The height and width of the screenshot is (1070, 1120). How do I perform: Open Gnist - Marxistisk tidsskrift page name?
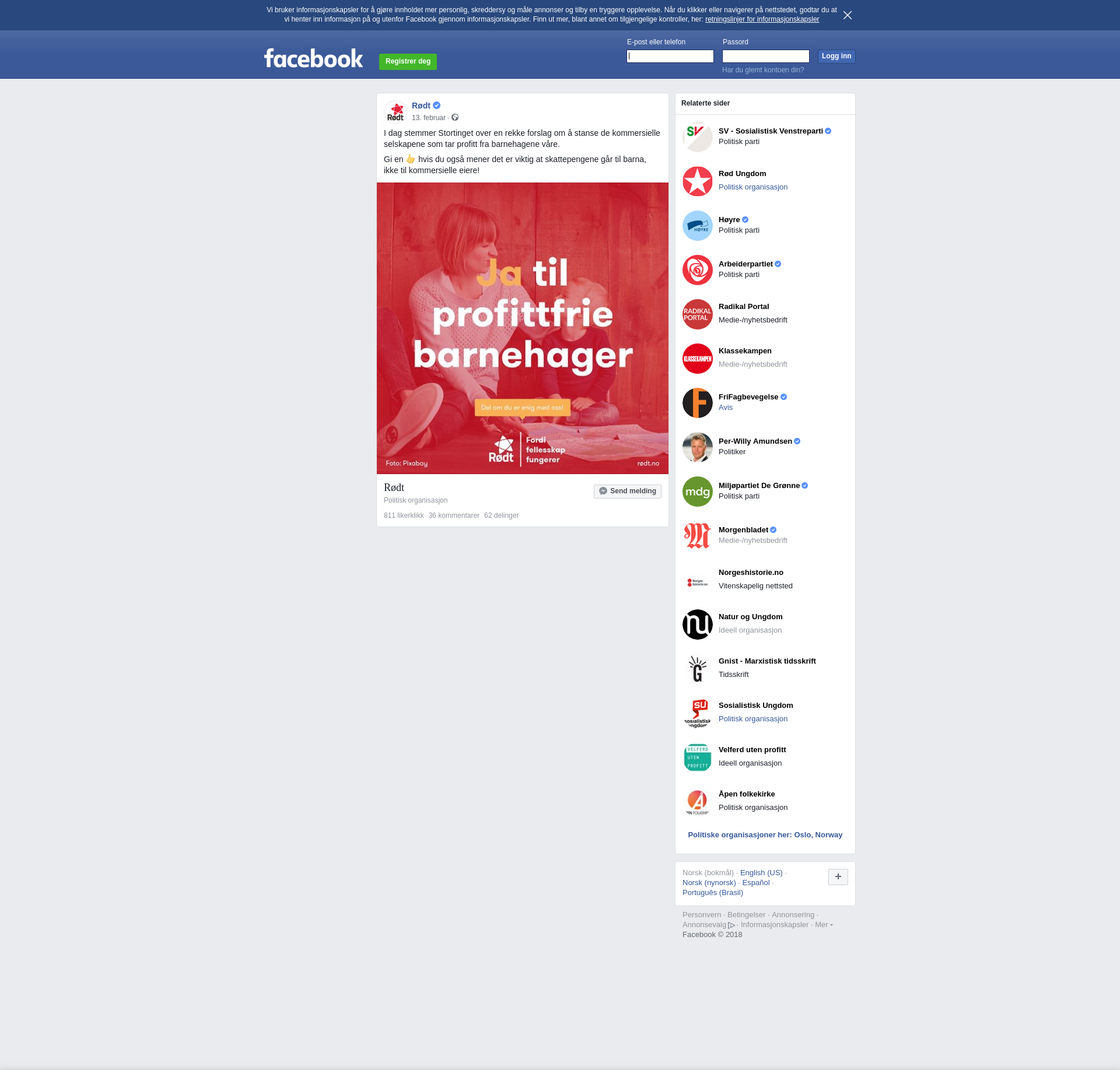coord(767,661)
